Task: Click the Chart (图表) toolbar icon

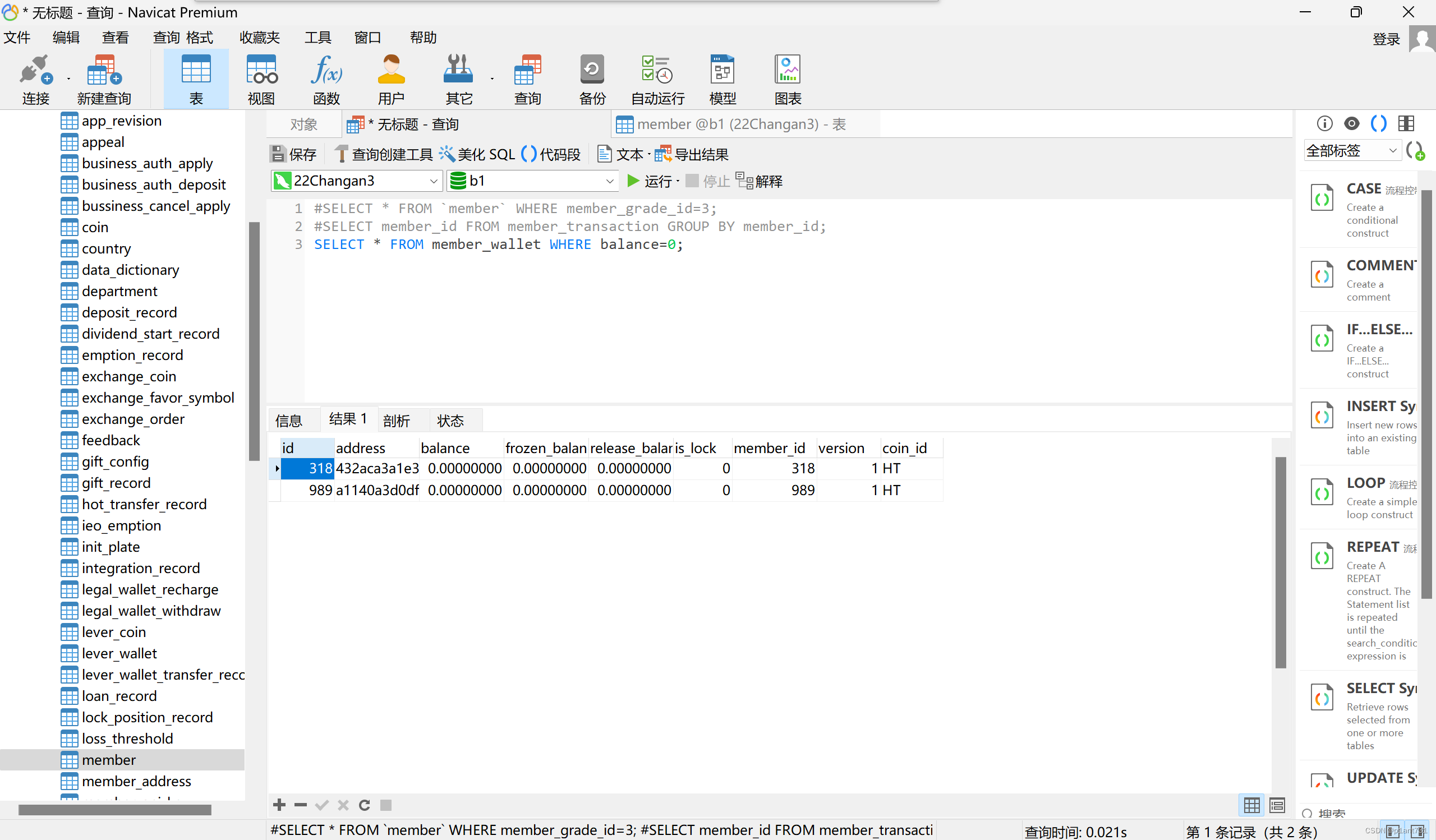Action: [788, 80]
